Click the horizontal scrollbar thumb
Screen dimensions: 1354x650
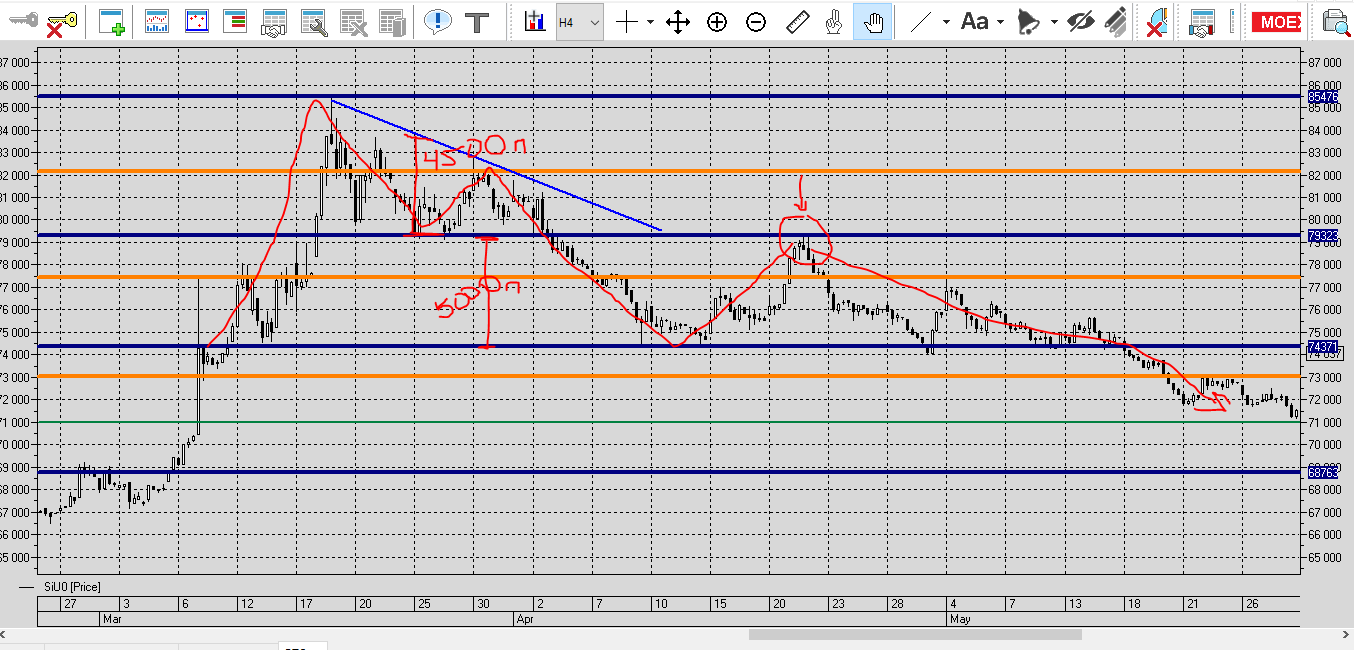[914, 634]
